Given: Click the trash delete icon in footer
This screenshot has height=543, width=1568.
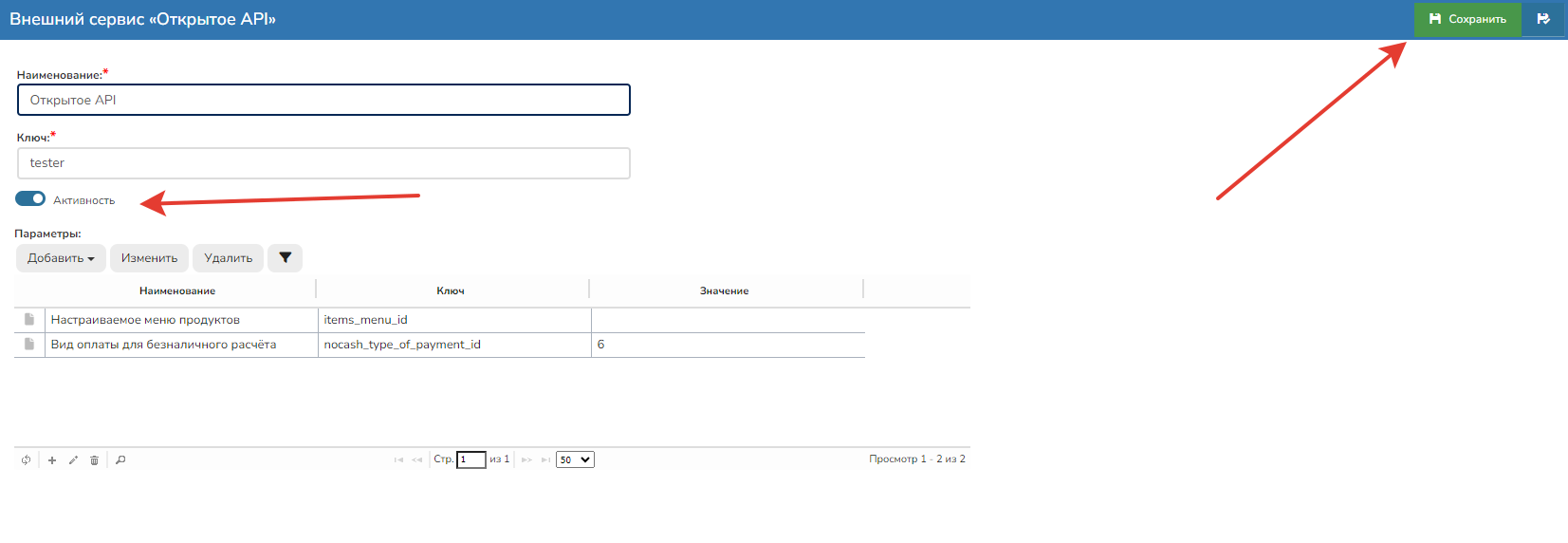Looking at the screenshot, I should [x=94, y=460].
